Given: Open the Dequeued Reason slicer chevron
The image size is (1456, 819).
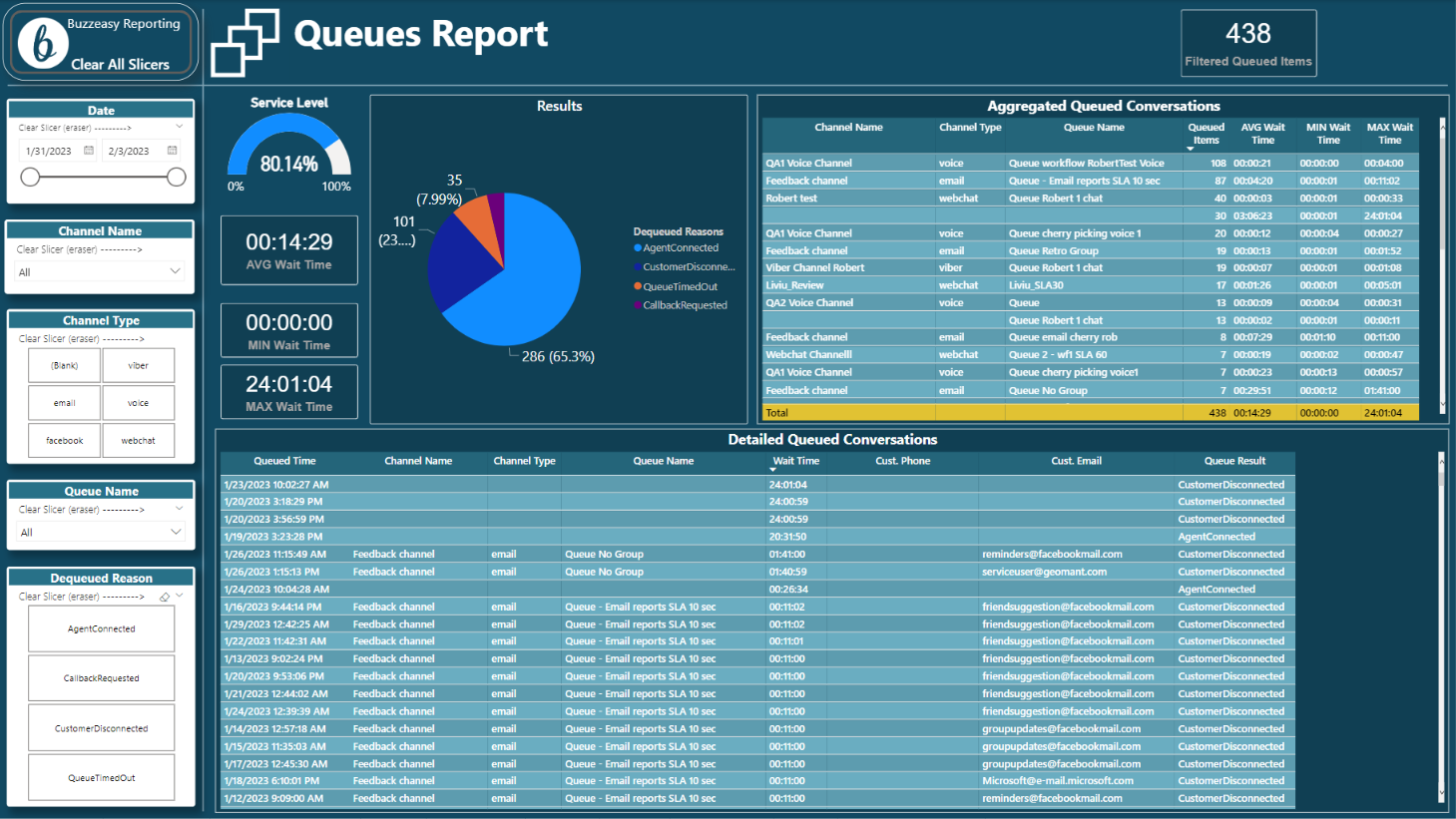Looking at the screenshot, I should [x=180, y=597].
